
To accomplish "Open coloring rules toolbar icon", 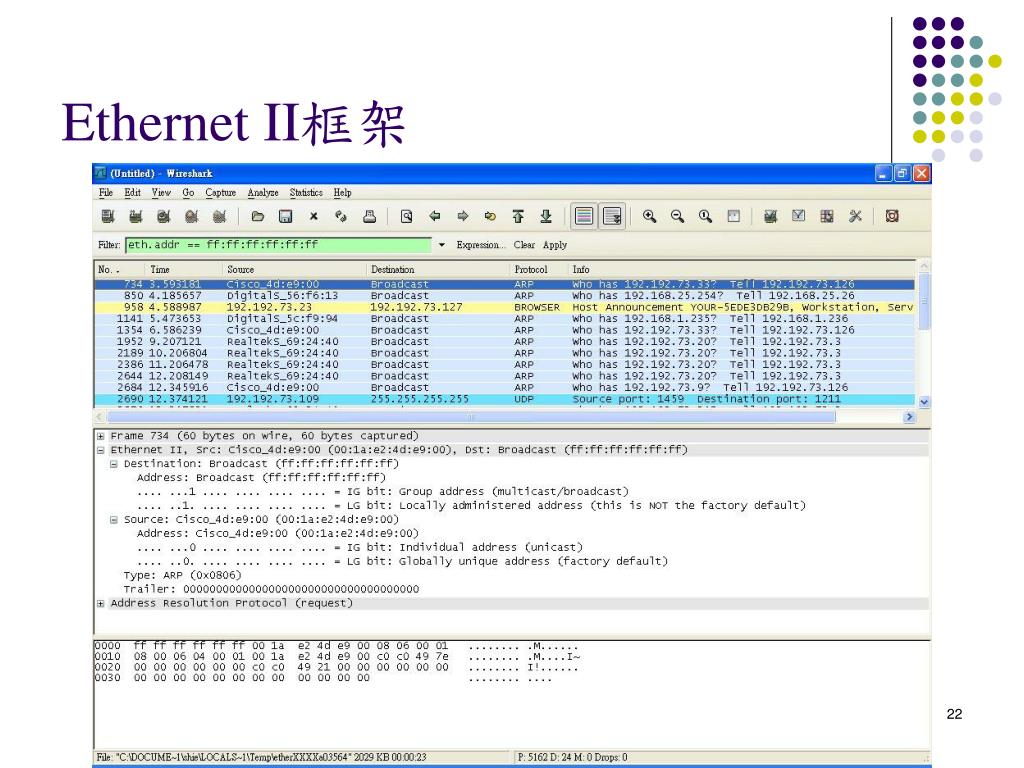I will [827, 216].
